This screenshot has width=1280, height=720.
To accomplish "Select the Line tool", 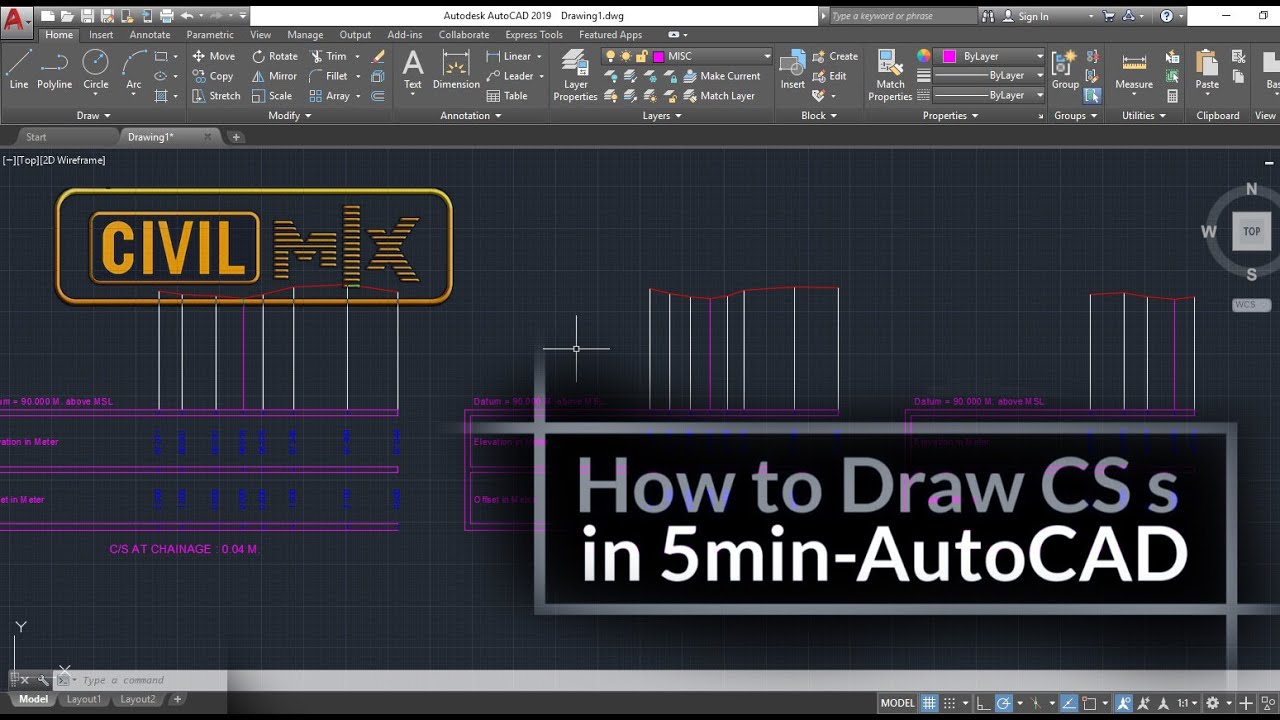I will pos(19,69).
